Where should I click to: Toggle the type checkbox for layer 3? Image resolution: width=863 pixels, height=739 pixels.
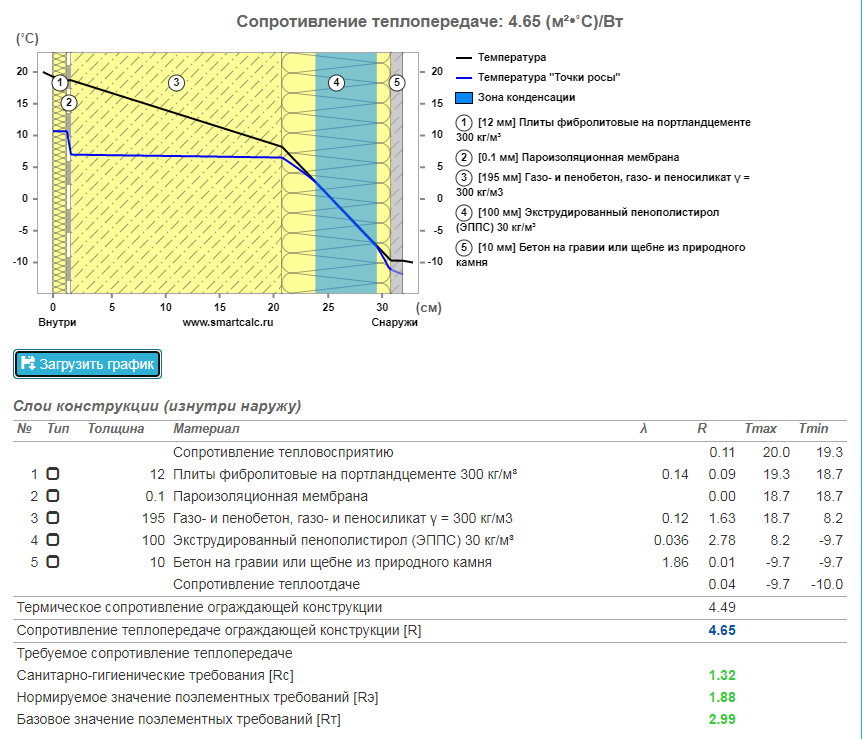52,518
